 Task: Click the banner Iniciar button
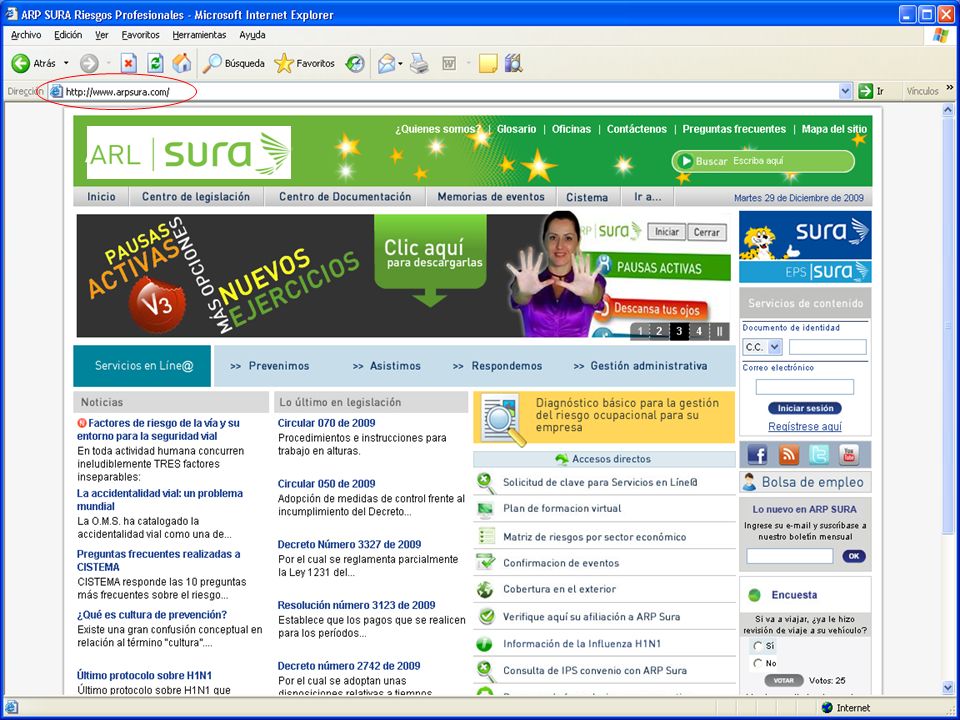point(666,232)
